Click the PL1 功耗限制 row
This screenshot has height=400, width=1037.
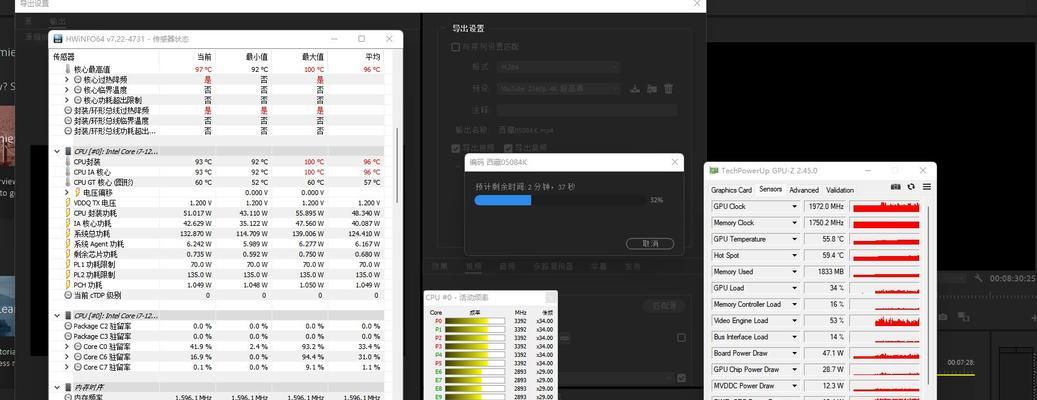tap(218, 264)
